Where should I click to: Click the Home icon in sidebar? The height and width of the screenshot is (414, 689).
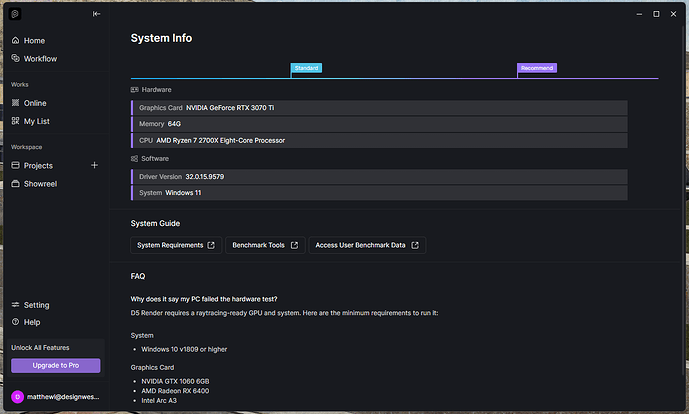click(15, 40)
